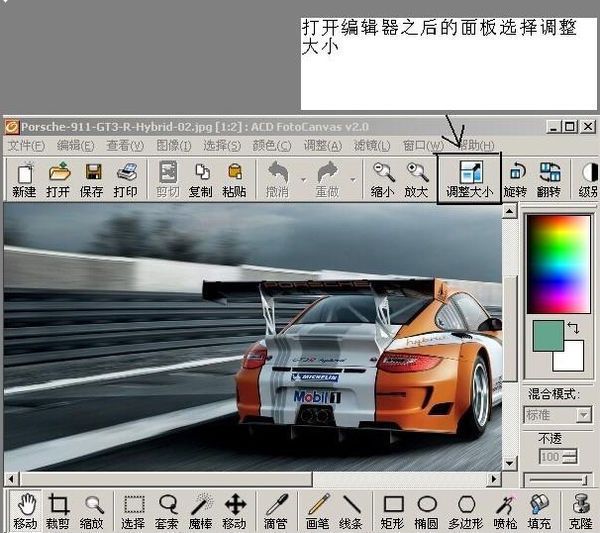Click the 旋转 (Rotate) icon
This screenshot has width=600, height=533.
515,179
